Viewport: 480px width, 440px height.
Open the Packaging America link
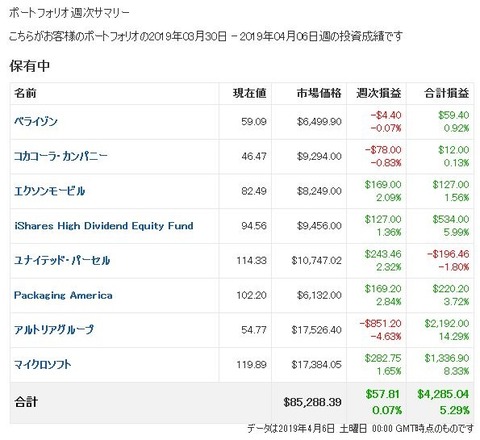(x=63, y=295)
